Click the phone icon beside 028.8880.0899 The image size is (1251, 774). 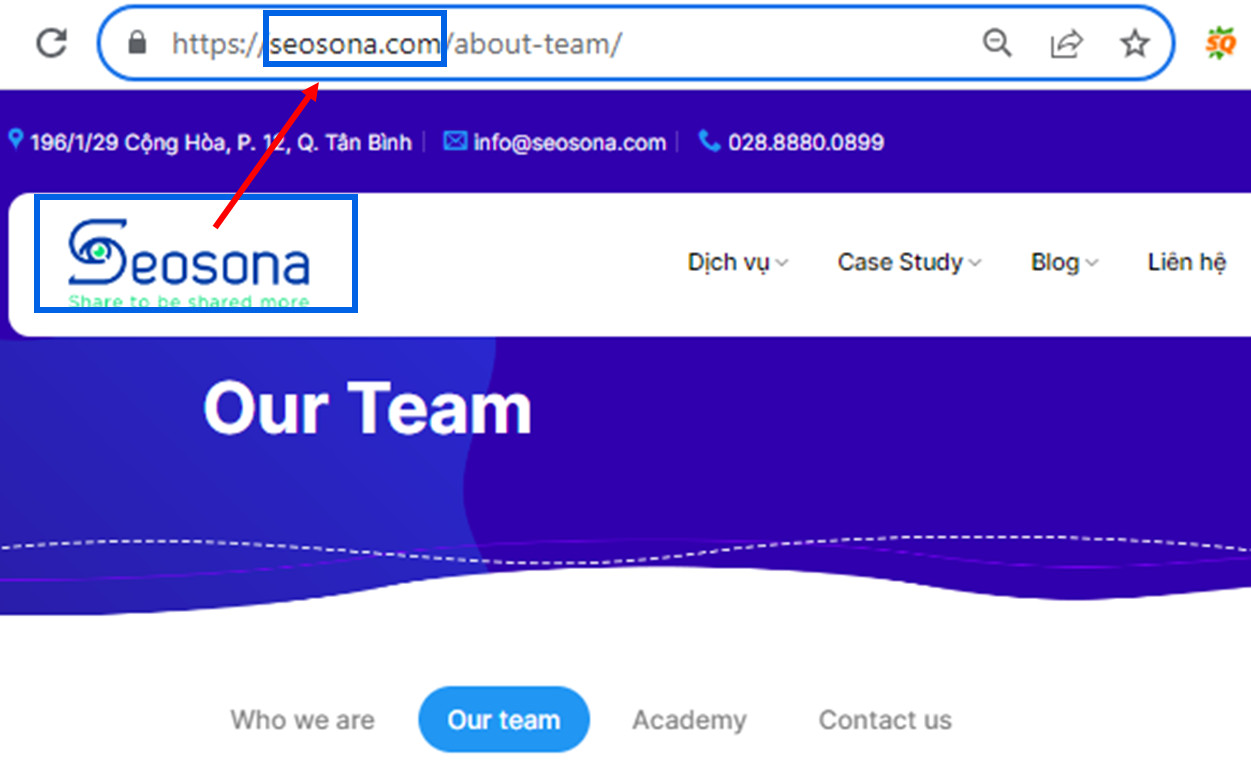[709, 141]
